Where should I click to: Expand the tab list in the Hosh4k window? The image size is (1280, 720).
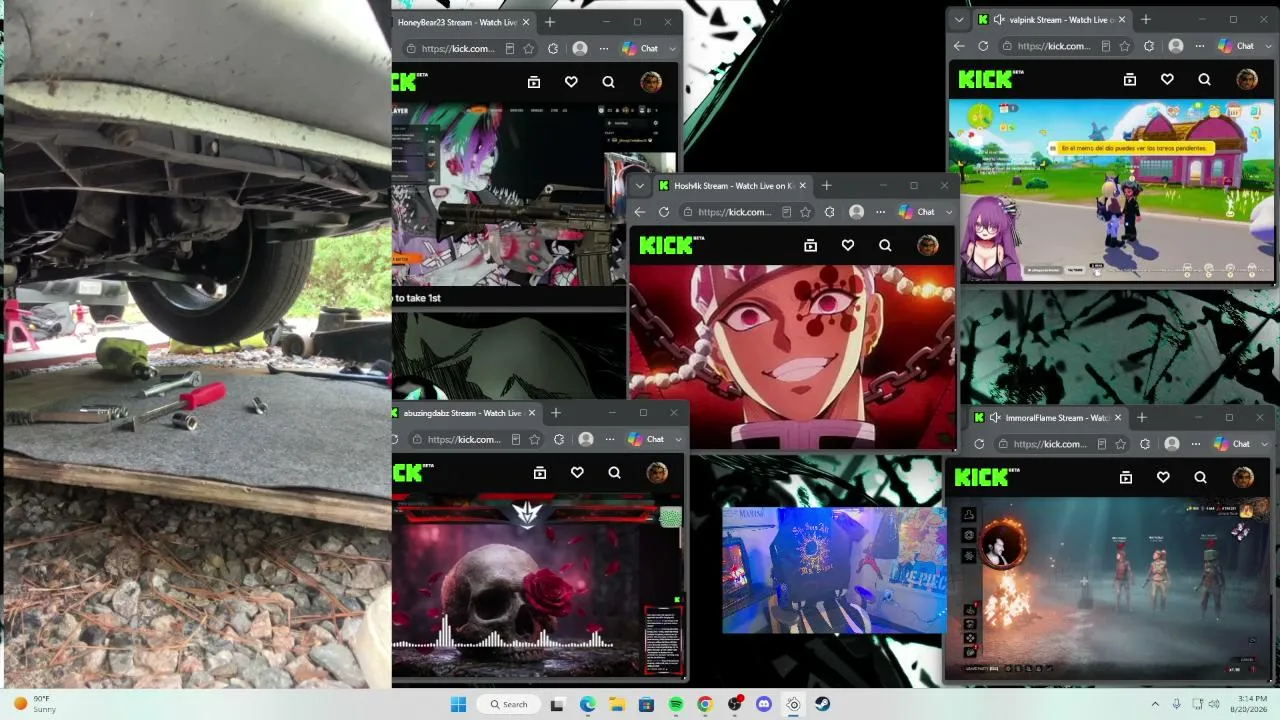640,186
